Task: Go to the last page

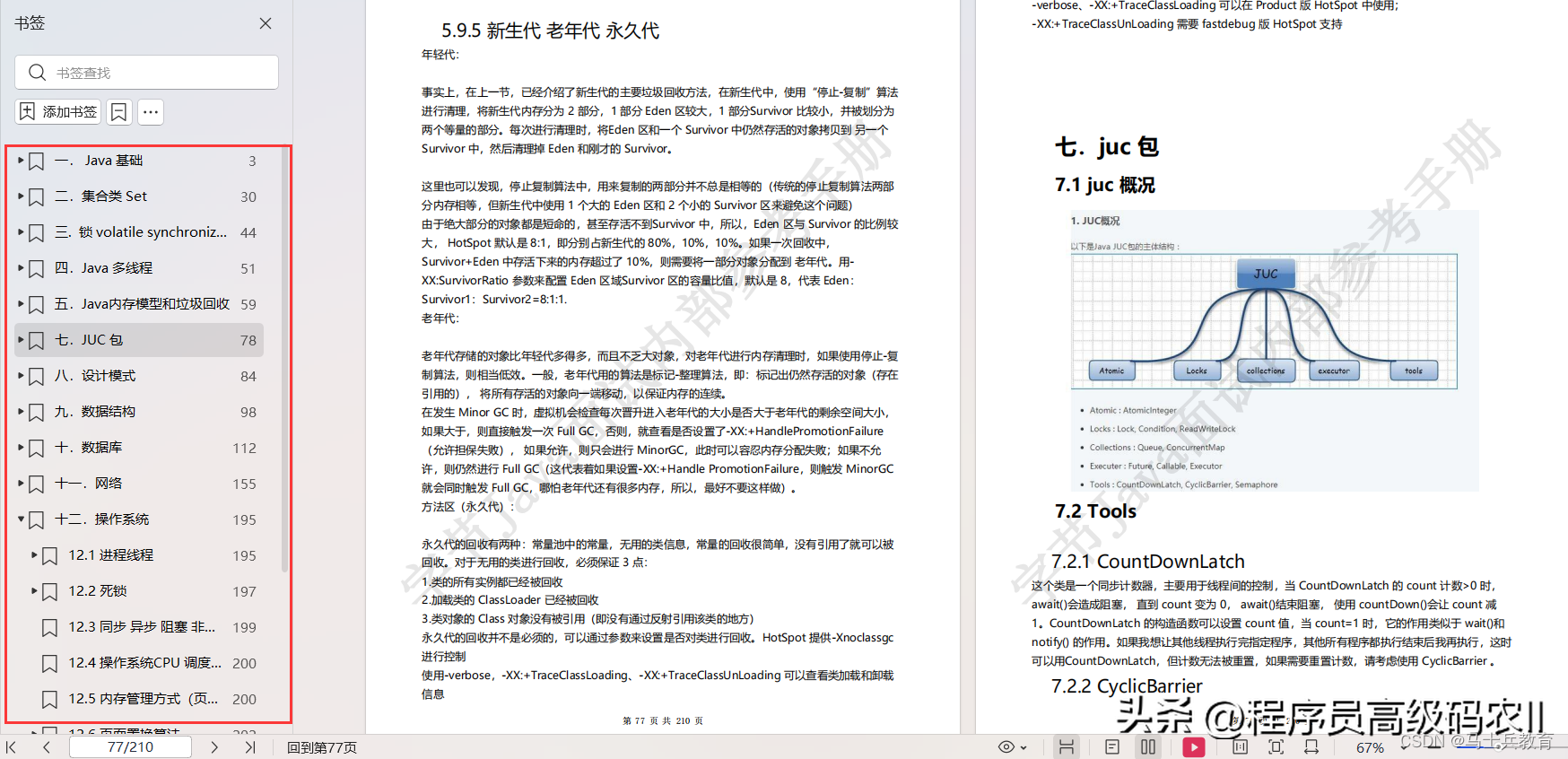Action: click(250, 747)
